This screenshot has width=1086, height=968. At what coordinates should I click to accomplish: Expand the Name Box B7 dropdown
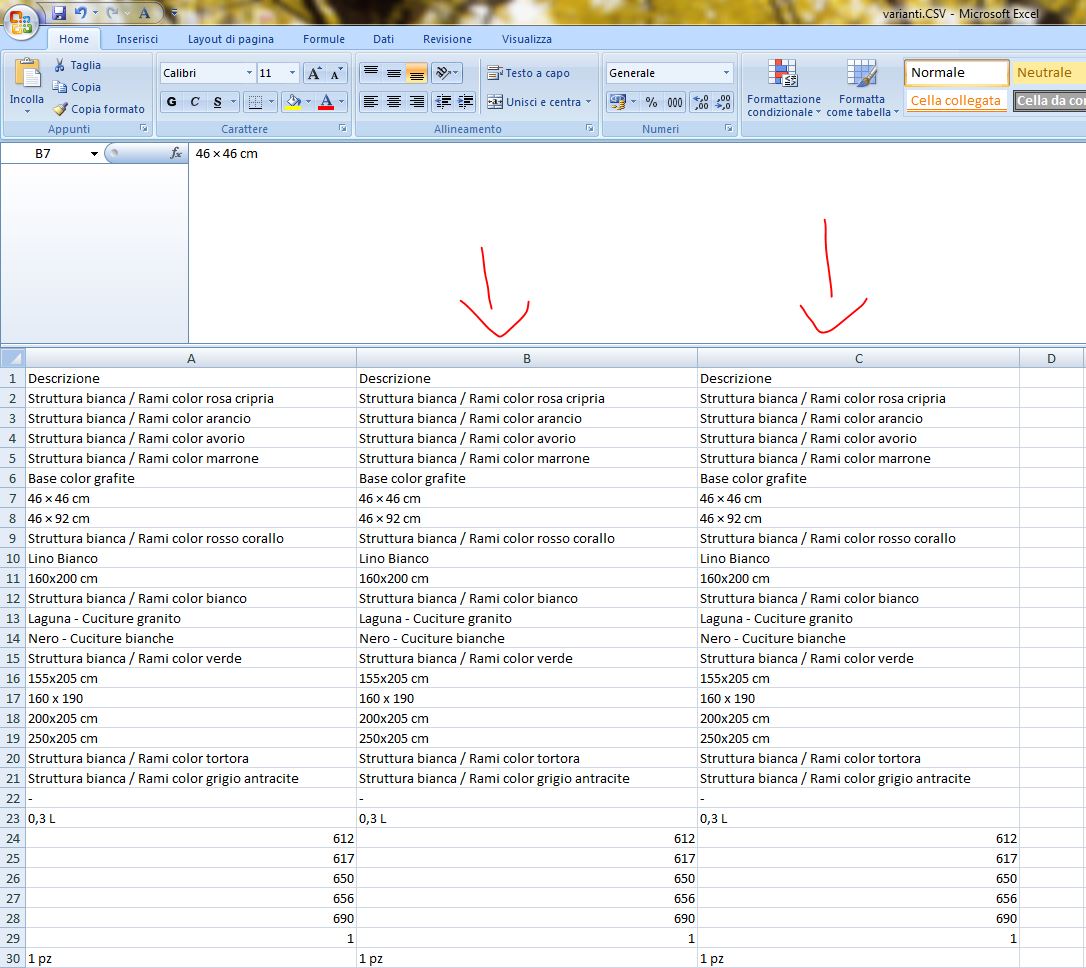pos(94,154)
